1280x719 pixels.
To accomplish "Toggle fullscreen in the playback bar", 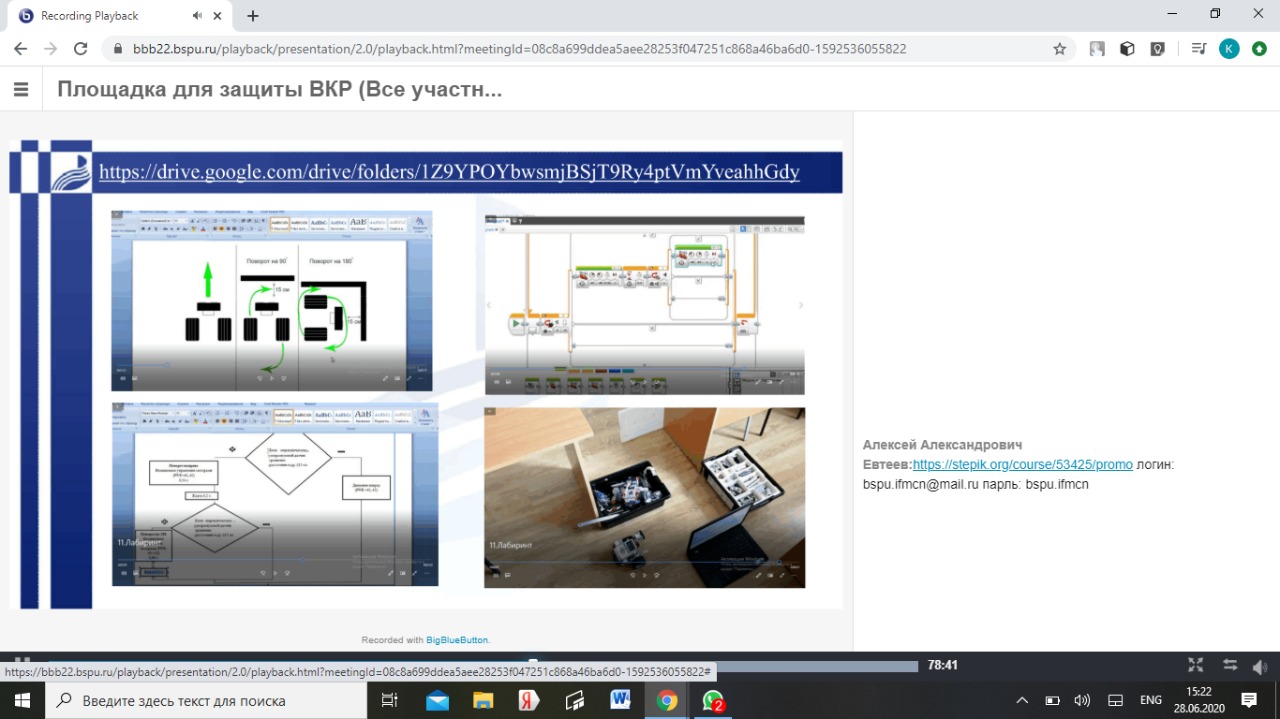I will [1195, 665].
